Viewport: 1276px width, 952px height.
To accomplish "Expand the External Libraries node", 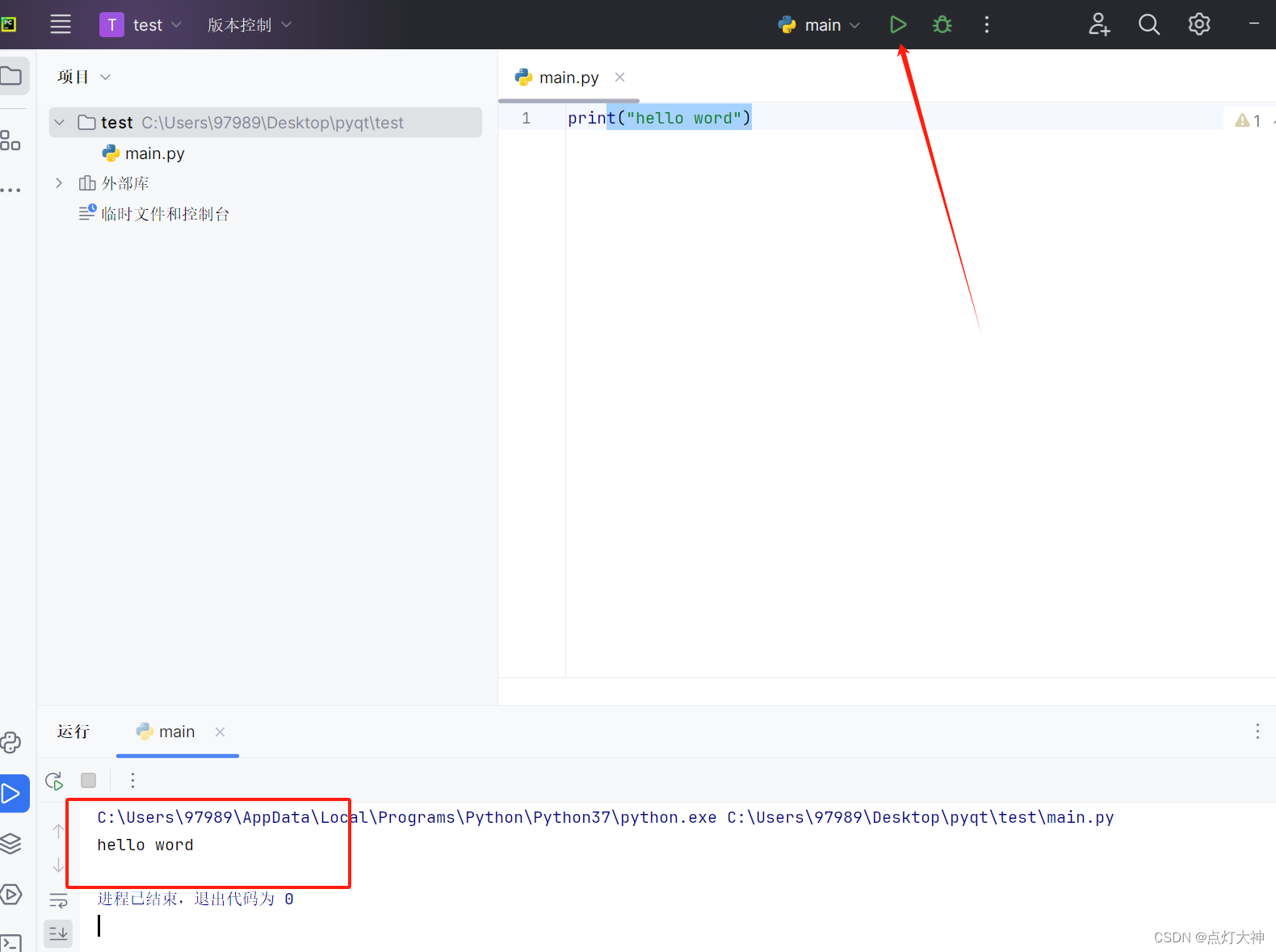I will pyautogui.click(x=59, y=183).
